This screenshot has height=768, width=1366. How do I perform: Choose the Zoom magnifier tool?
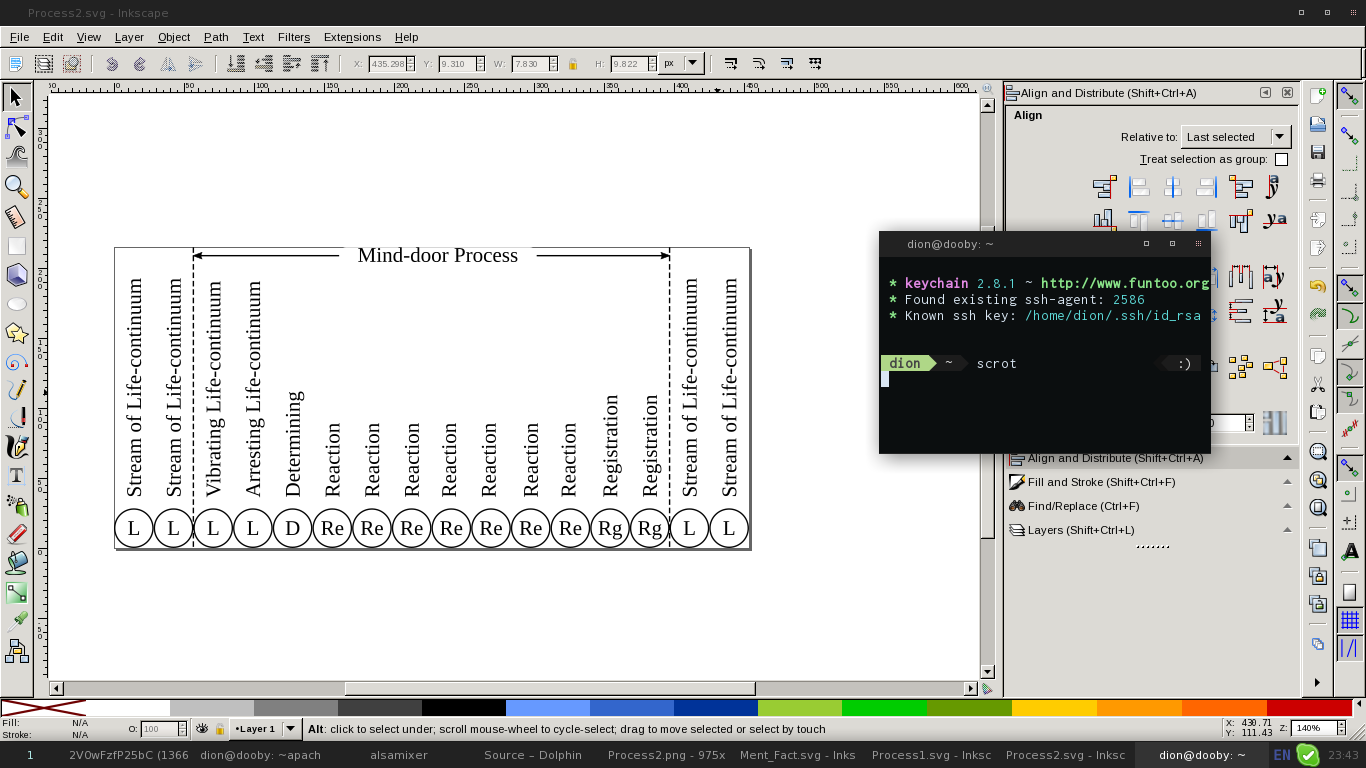pos(16,186)
